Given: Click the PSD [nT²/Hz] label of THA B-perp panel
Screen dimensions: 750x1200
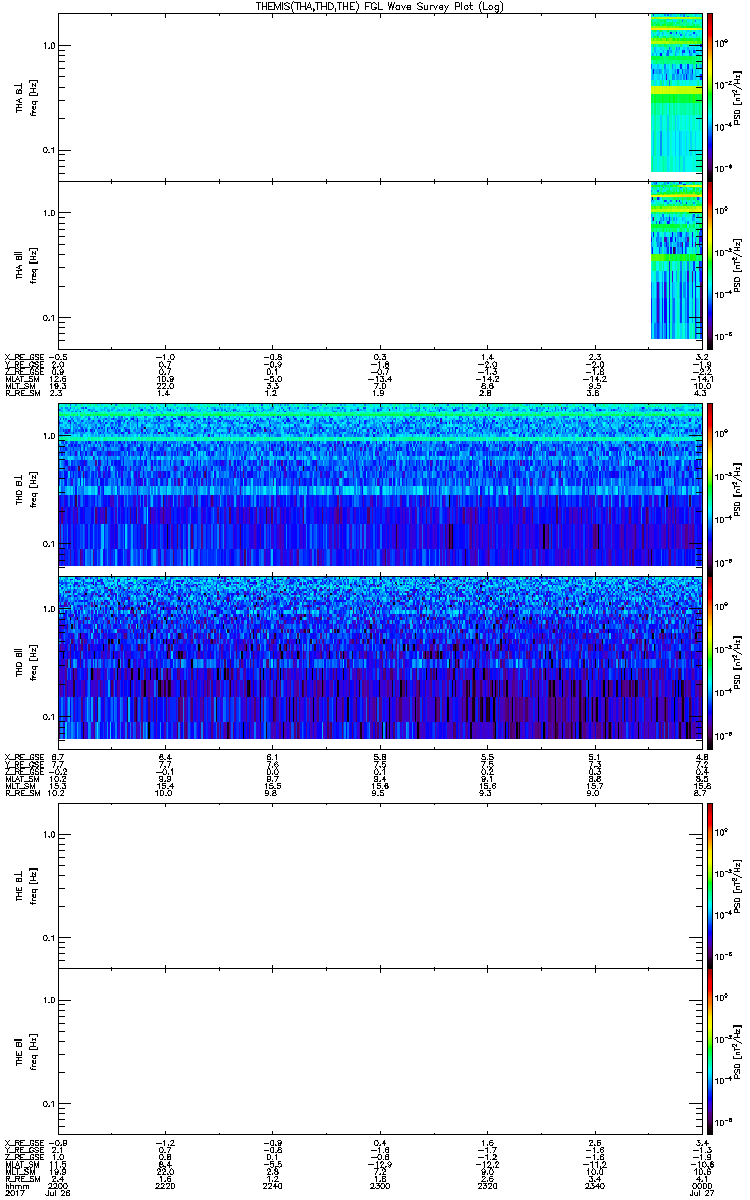Looking at the screenshot, I should [x=736, y=97].
